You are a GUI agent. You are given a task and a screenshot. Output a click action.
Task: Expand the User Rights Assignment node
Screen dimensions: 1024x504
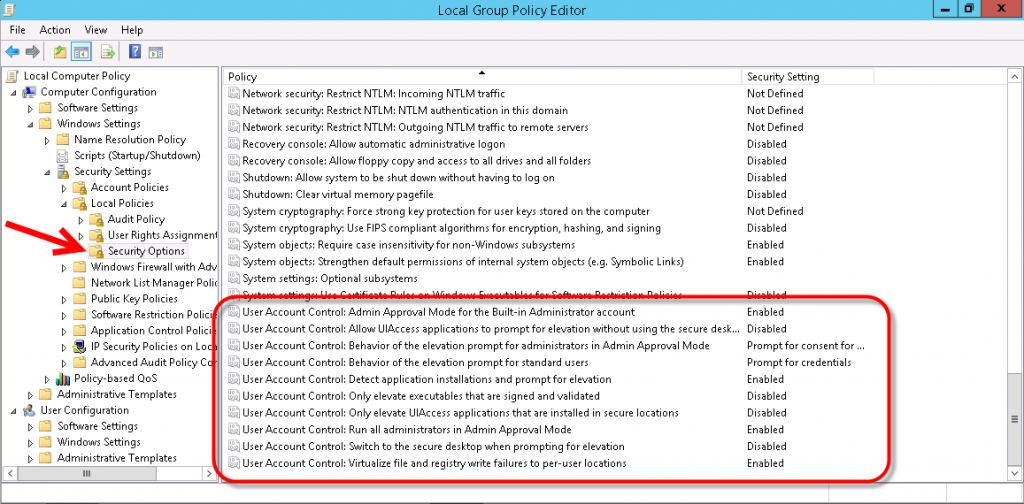tap(81, 235)
